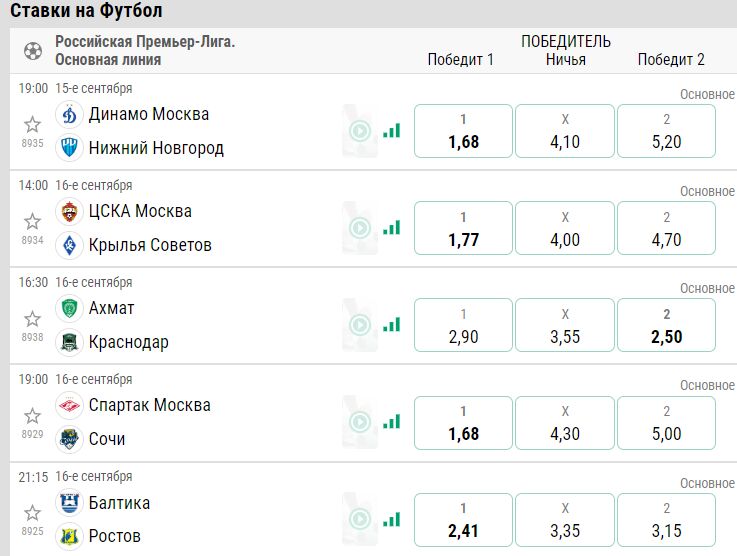The image size is (737, 556).
Task: Select draw odds 4,00 for CSKA match
Action: [565, 228]
